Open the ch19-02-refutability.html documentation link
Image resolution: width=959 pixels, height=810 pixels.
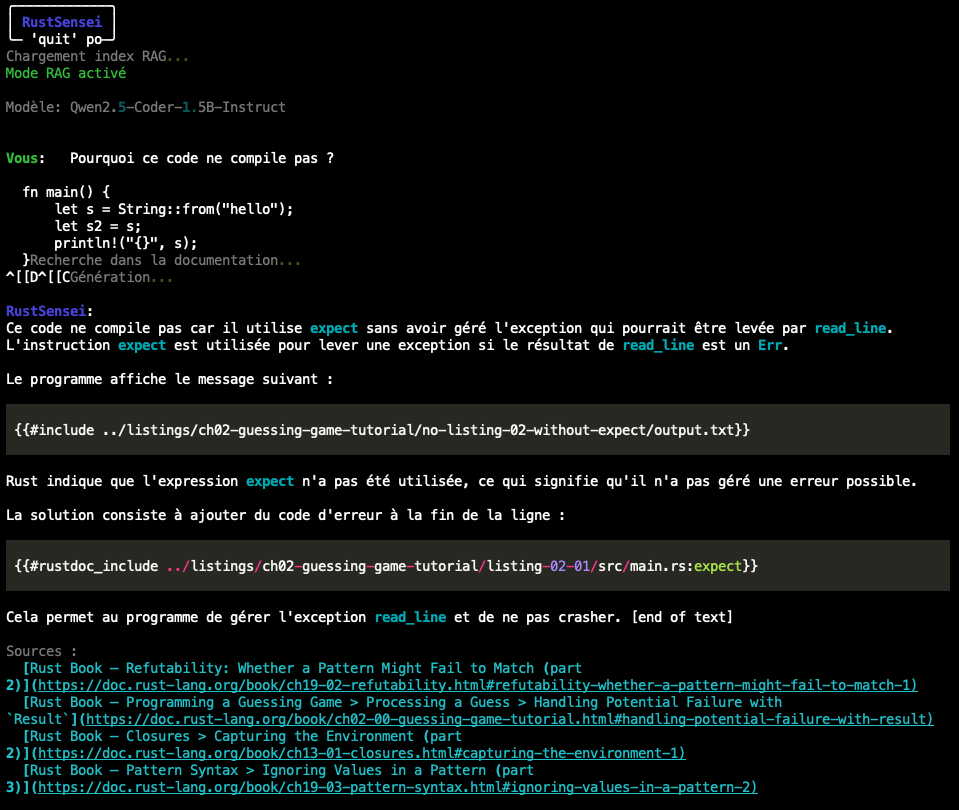[x=477, y=685]
